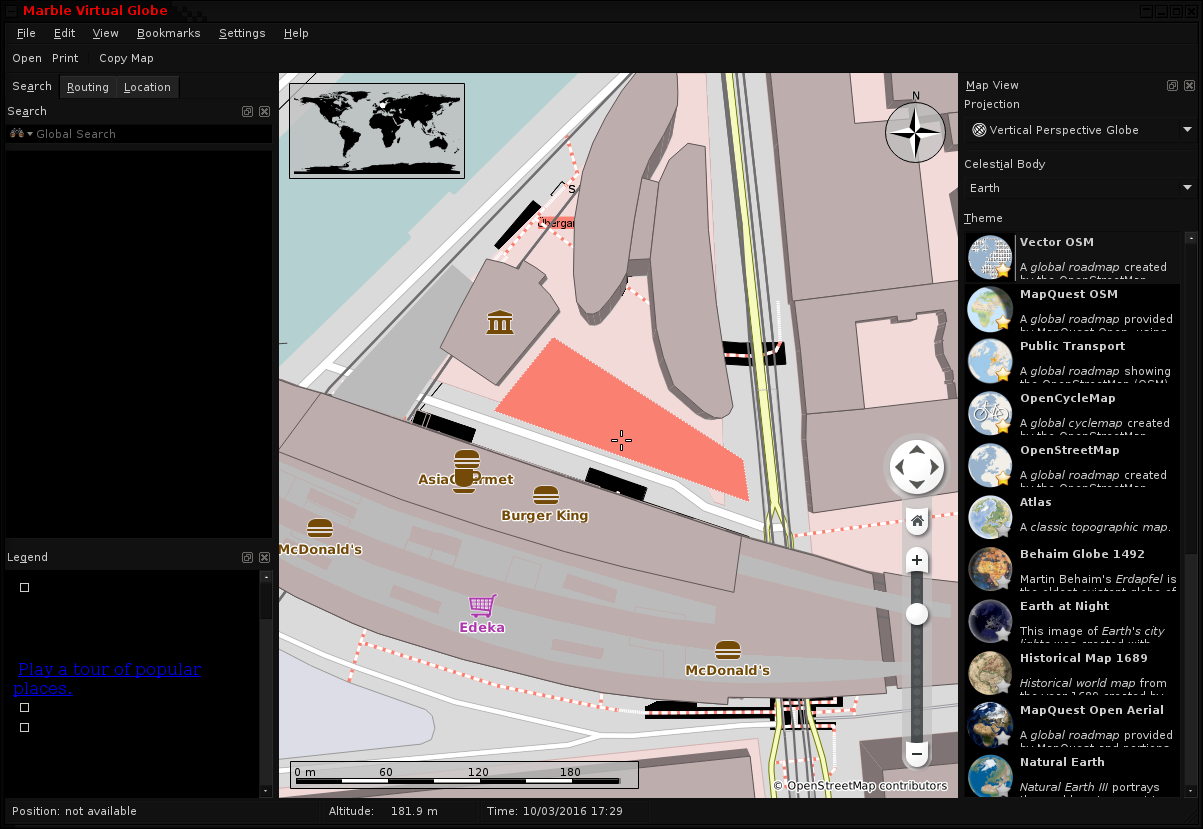
Task: Open the Settings menu
Action: click(x=242, y=33)
